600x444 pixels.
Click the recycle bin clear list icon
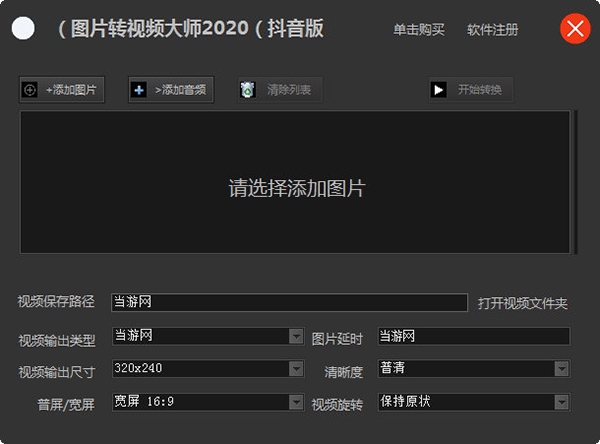(x=248, y=90)
